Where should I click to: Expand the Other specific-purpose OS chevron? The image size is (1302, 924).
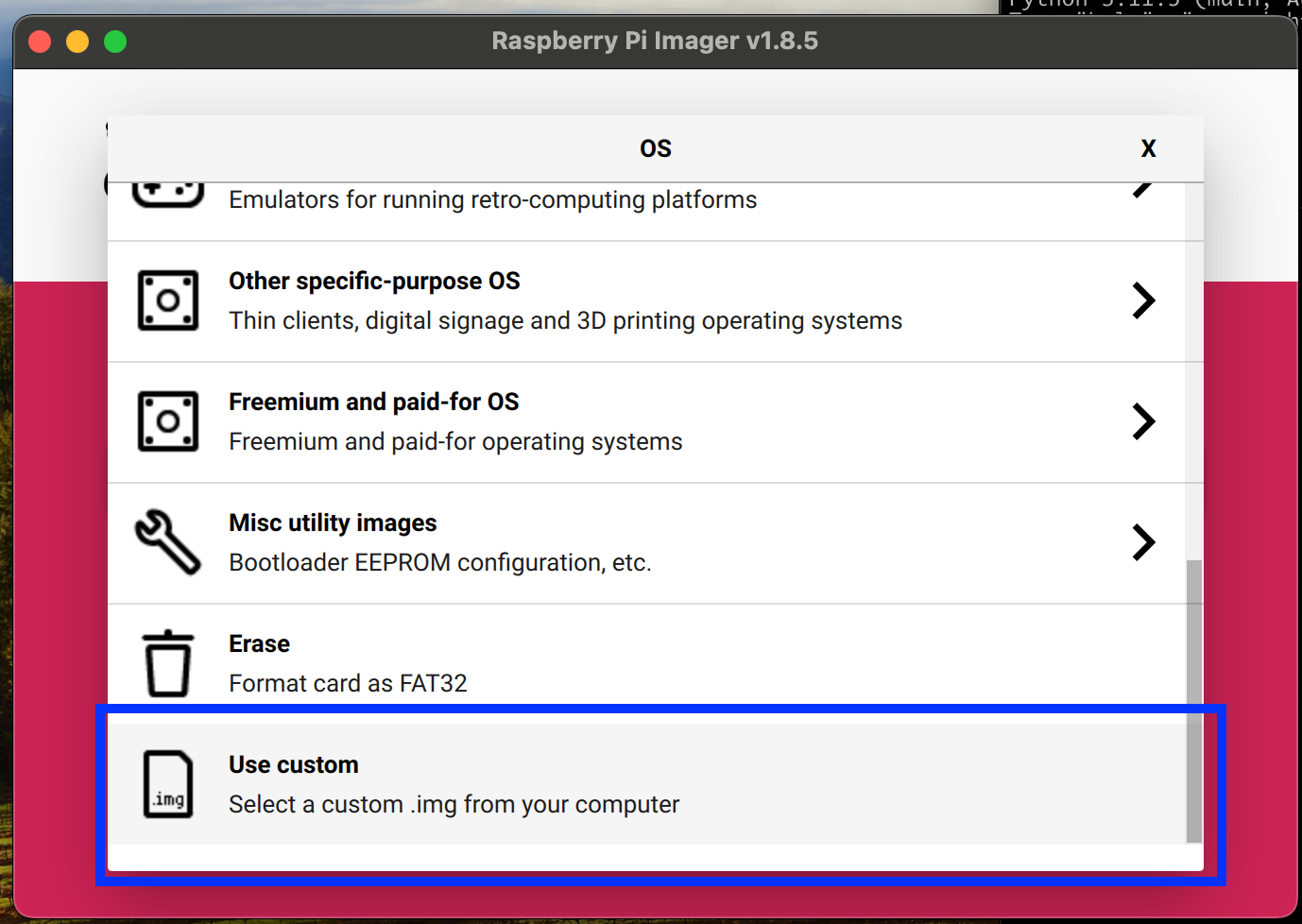tap(1143, 300)
